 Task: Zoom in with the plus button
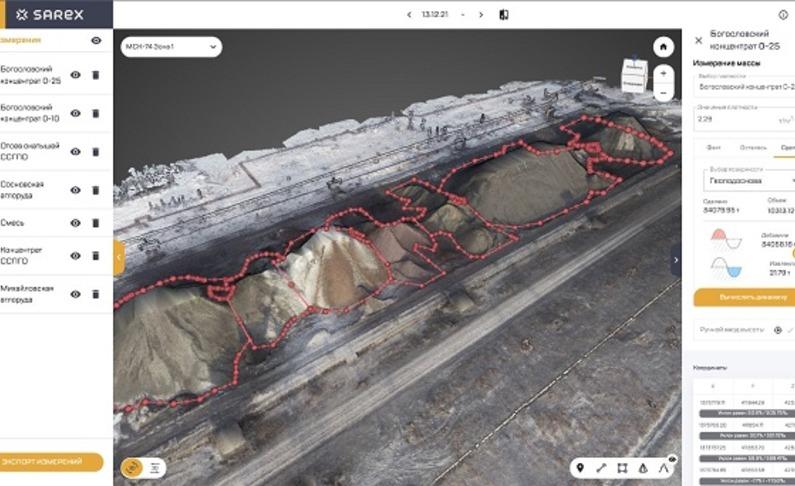point(661,74)
